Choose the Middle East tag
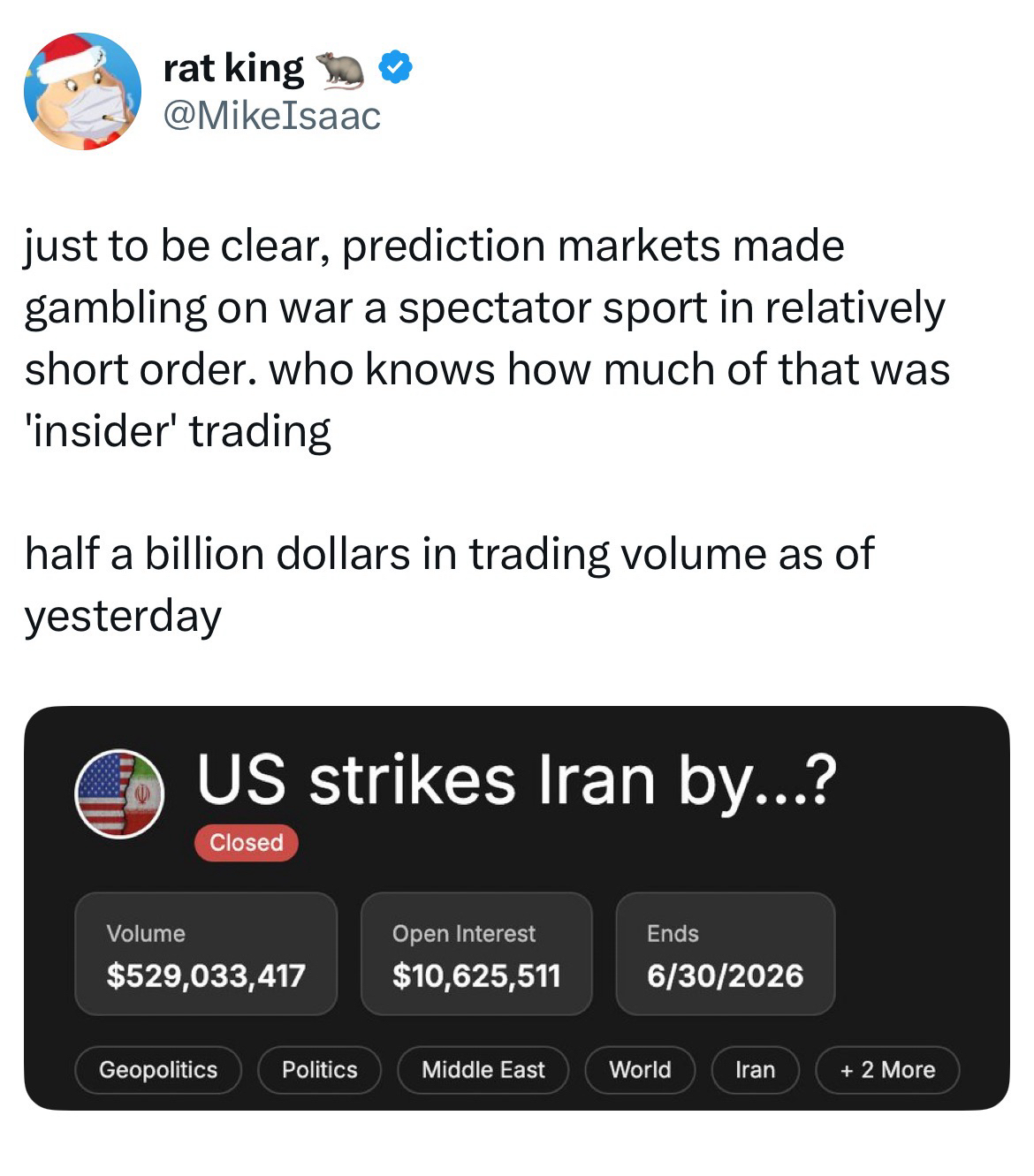 pos(483,1070)
